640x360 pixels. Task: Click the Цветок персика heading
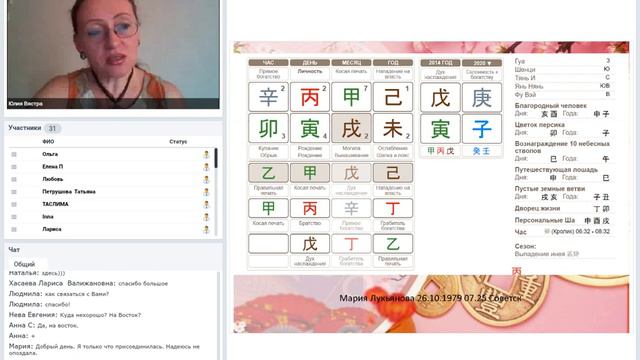tap(540, 125)
